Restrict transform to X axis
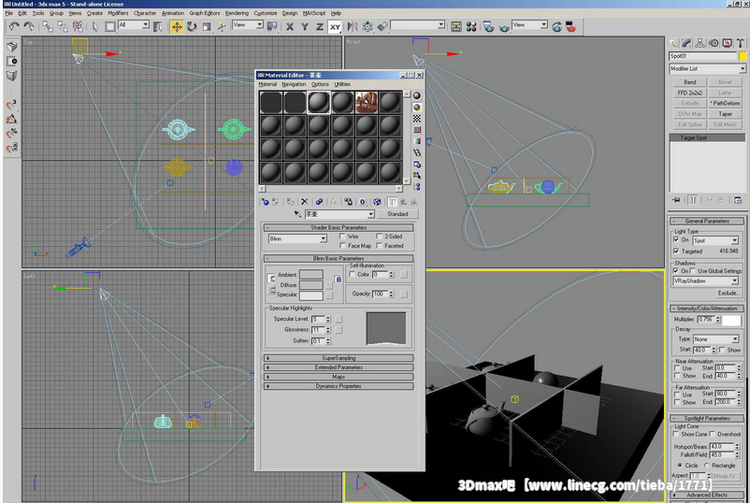Image resolution: width=750 pixels, height=503 pixels. 290,27
